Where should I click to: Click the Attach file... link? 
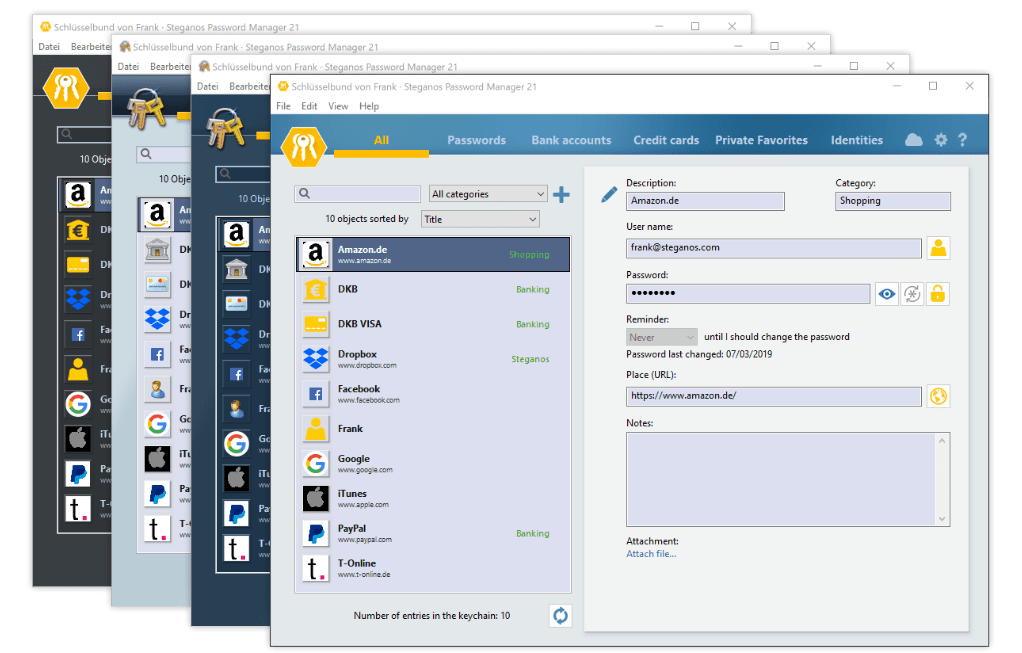click(651, 554)
